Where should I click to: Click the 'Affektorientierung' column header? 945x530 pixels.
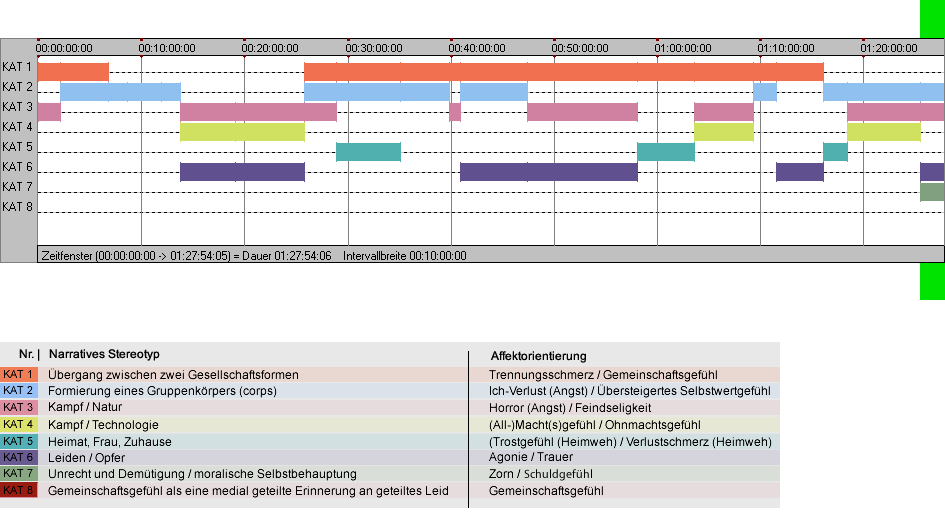tap(538, 356)
